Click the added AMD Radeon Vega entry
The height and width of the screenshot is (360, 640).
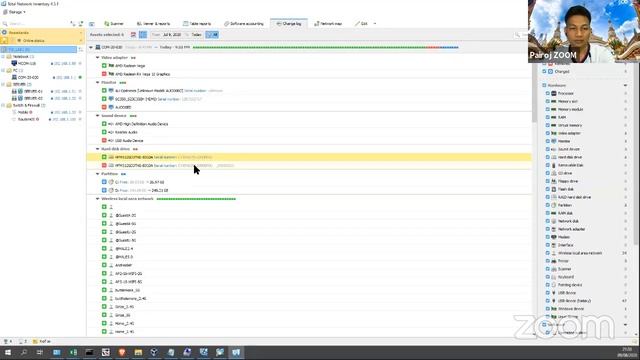(130, 66)
